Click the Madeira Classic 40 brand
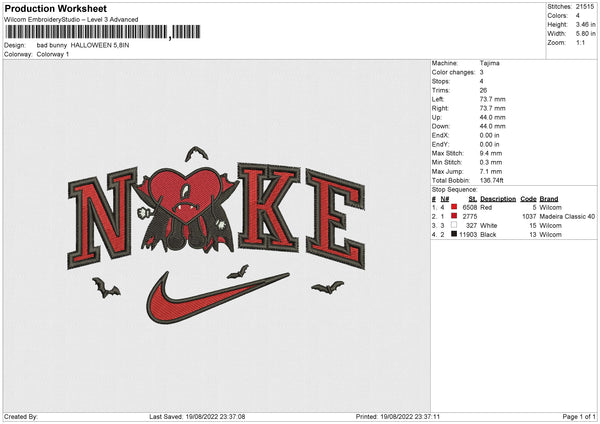Image resolution: width=600 pixels, height=424 pixels. pos(567,217)
